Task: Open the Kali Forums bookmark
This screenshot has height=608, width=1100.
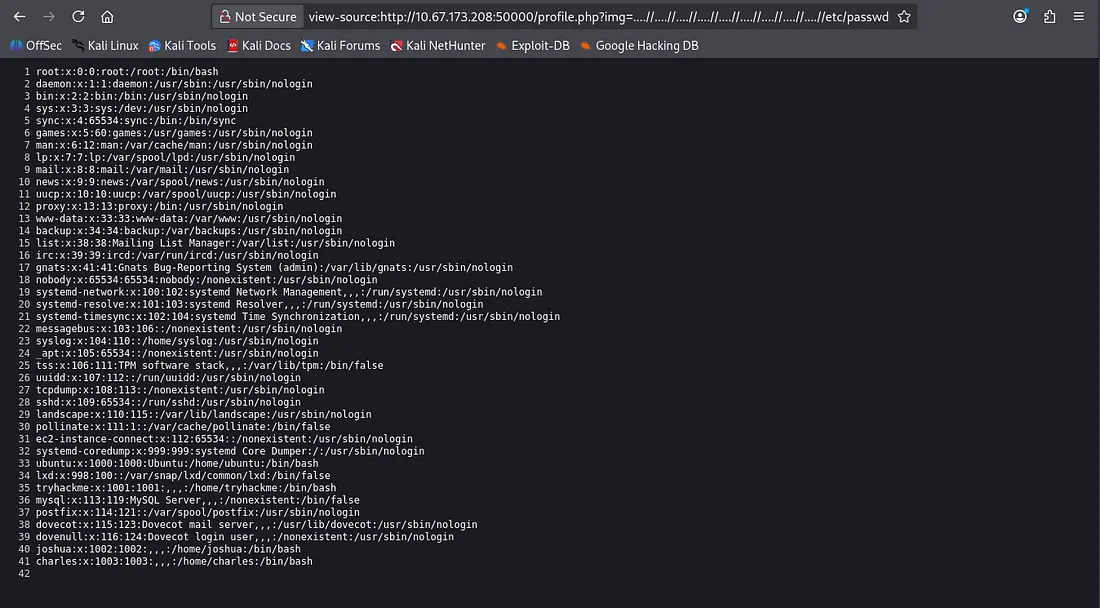Action: click(x=340, y=46)
